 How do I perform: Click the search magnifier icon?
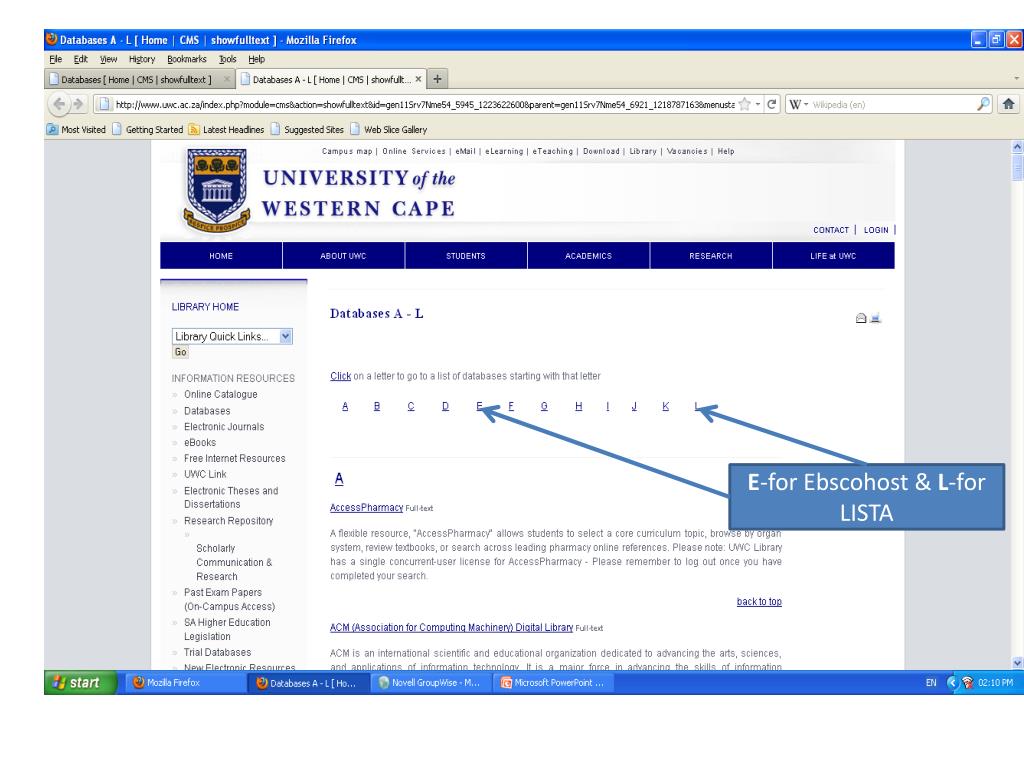tap(983, 104)
